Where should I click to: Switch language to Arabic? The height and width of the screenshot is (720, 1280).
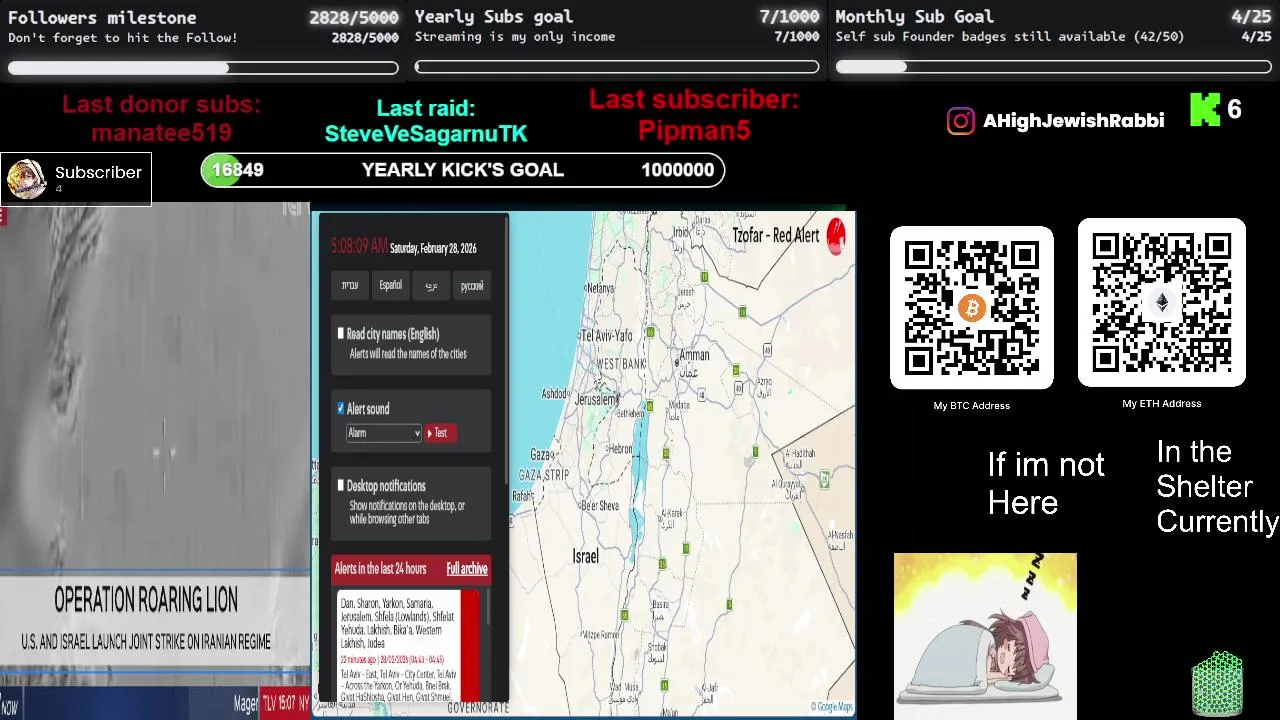coord(431,286)
